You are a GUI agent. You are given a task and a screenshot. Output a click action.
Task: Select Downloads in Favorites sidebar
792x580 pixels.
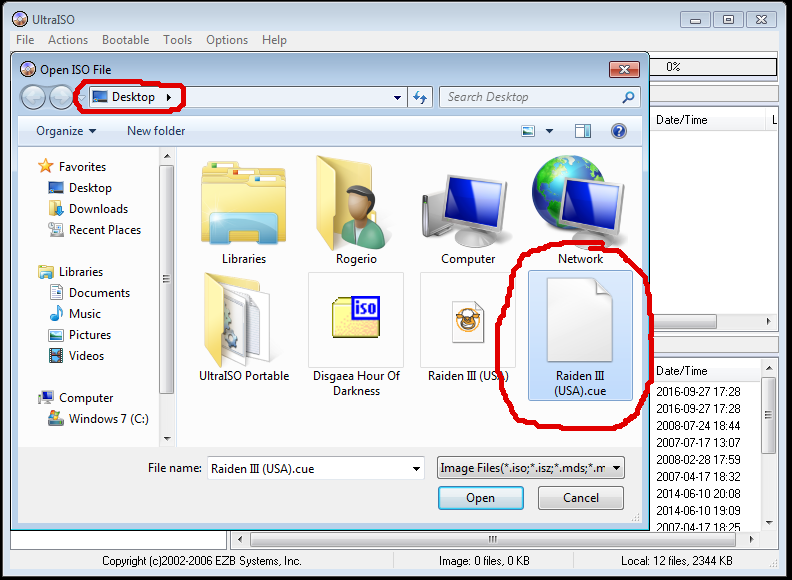point(98,209)
